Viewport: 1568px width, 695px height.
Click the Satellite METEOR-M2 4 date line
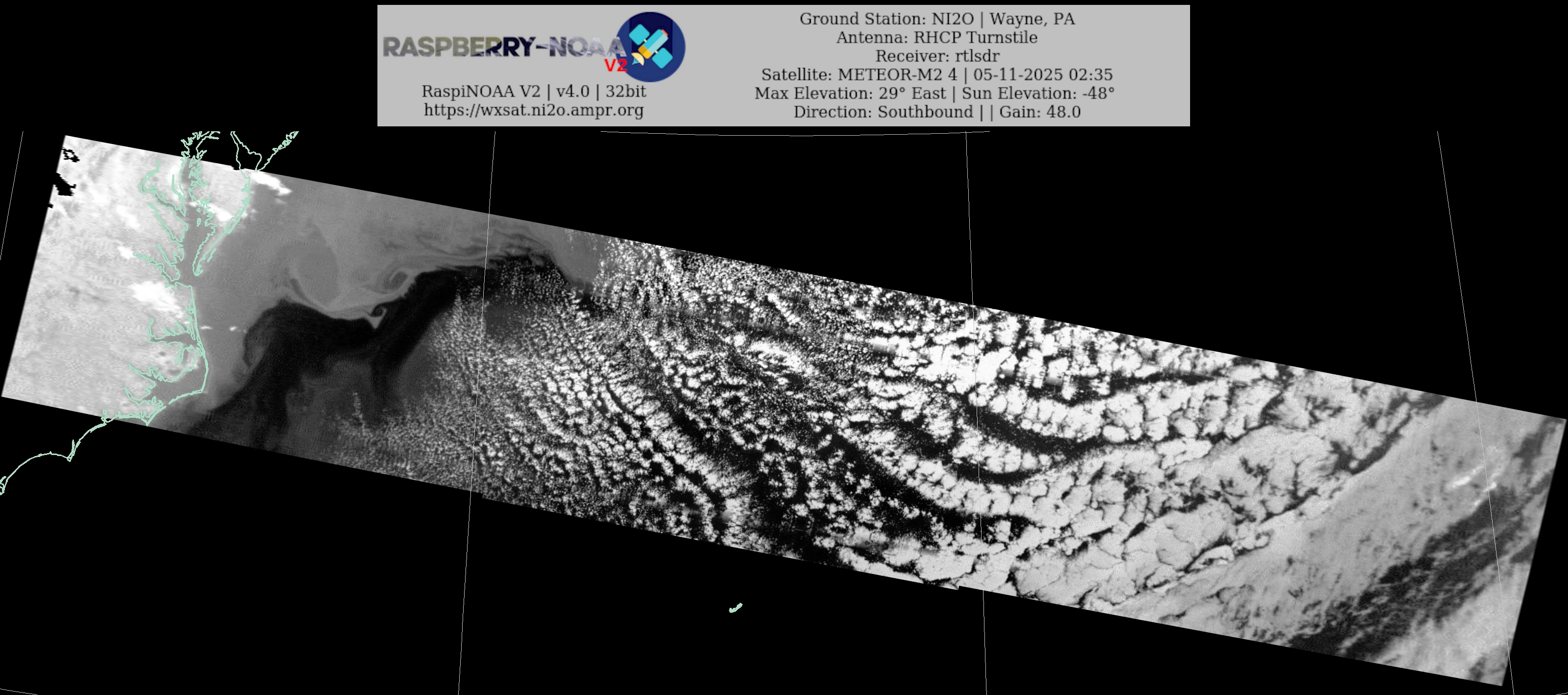(937, 75)
